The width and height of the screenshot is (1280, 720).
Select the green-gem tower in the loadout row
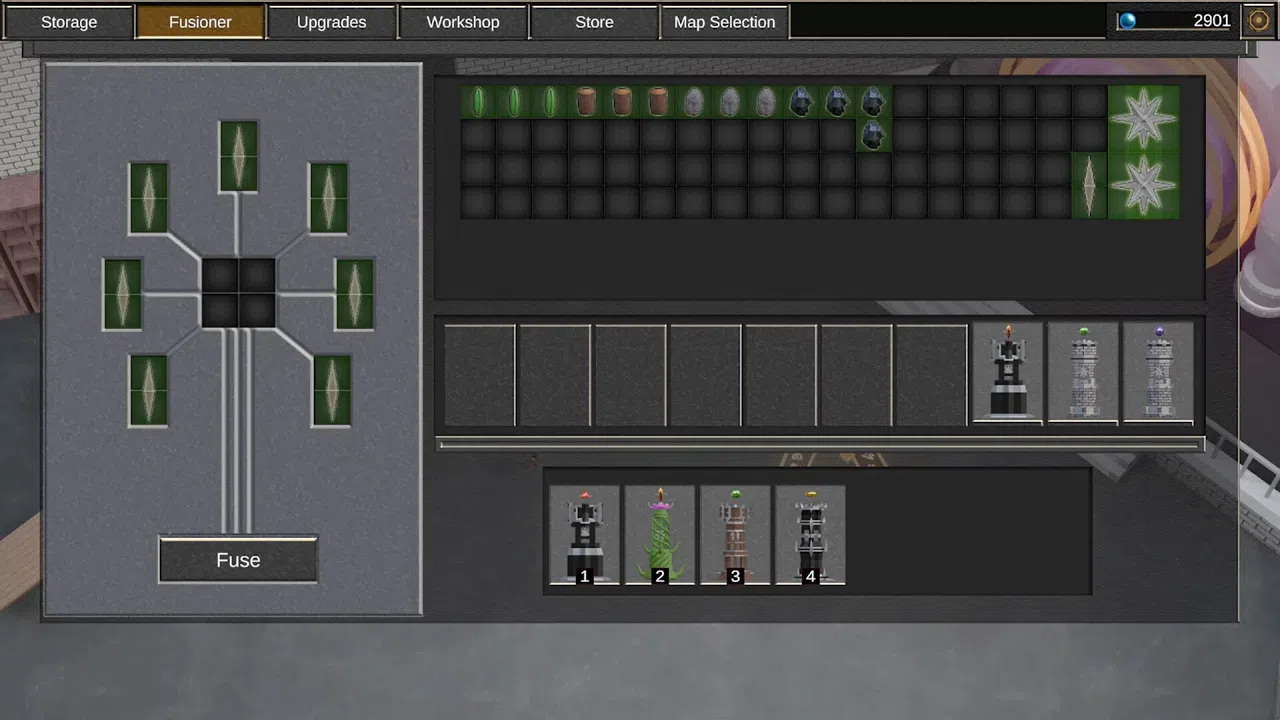point(1083,372)
